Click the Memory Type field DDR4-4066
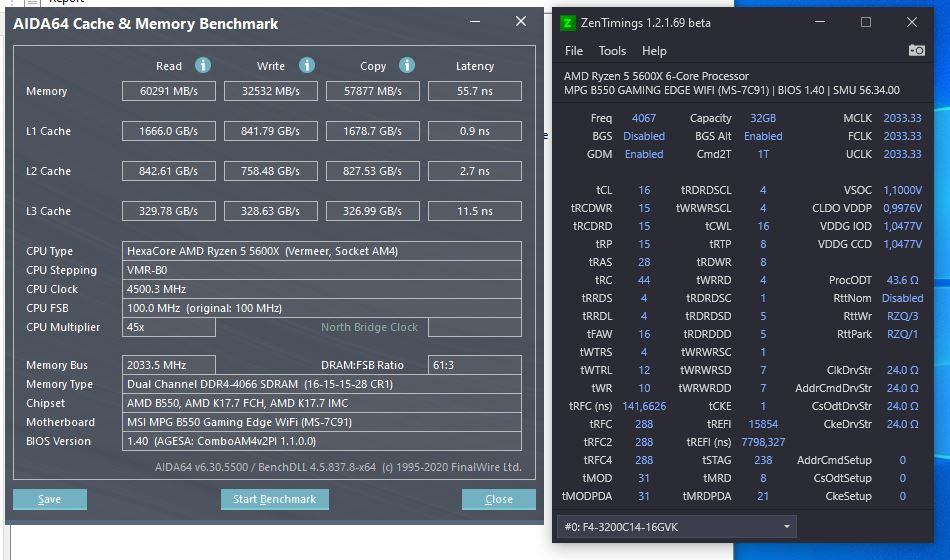The image size is (950, 560). (322, 384)
